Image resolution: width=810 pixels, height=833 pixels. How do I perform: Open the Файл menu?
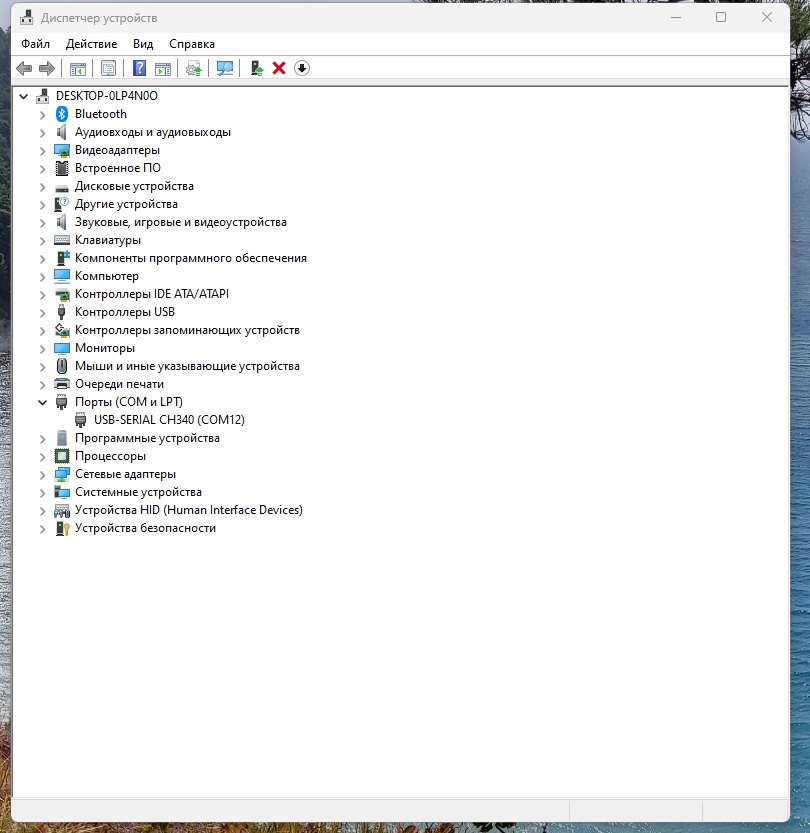pos(35,44)
